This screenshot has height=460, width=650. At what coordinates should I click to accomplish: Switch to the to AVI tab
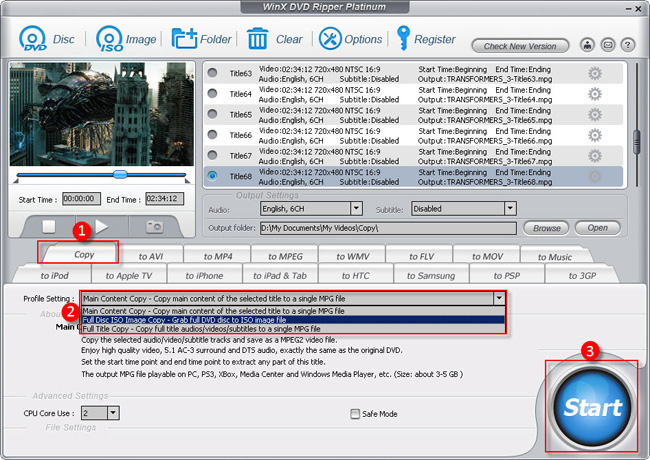pyautogui.click(x=151, y=256)
